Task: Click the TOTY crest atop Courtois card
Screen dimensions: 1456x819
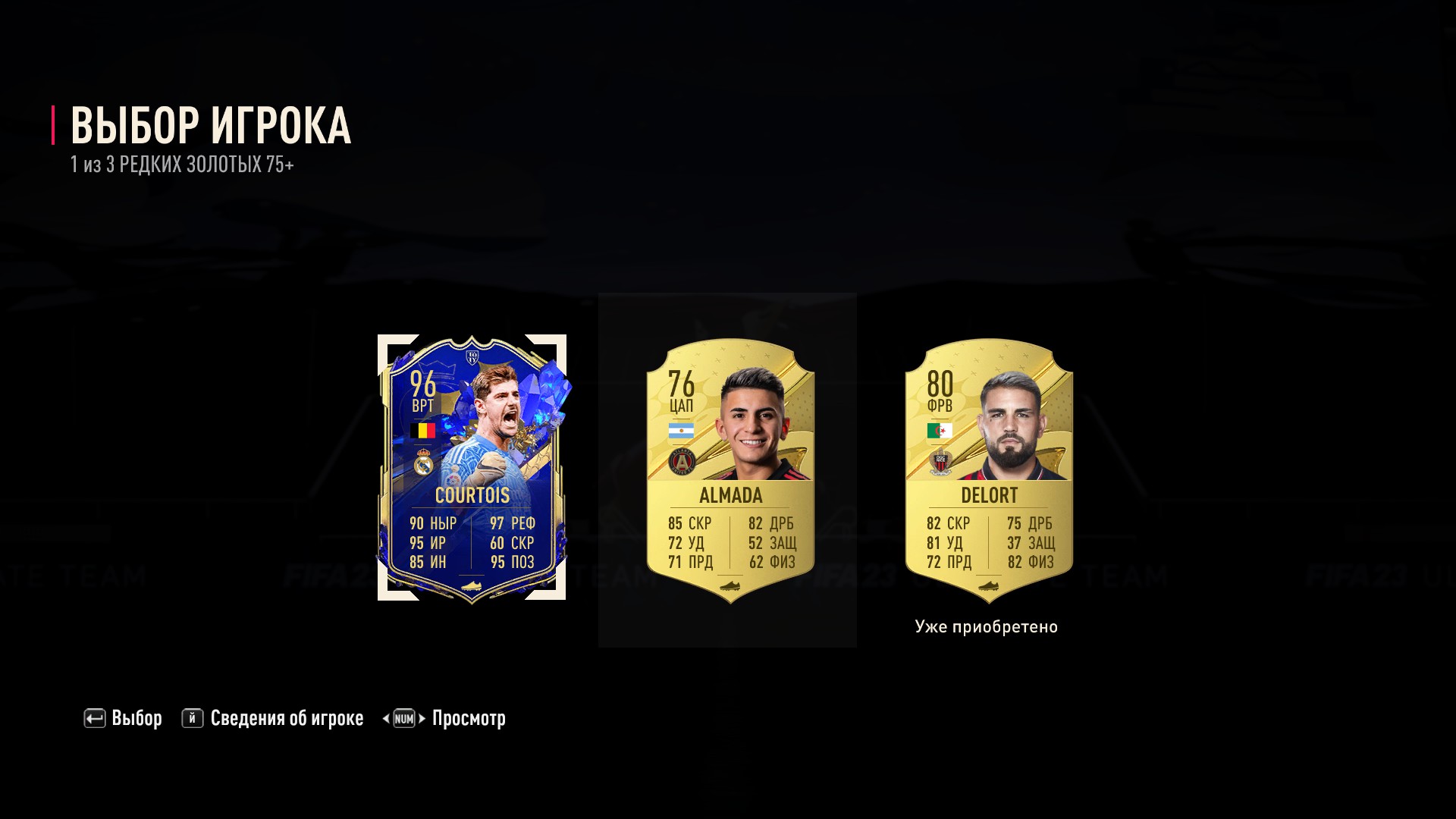Action: coord(472,356)
